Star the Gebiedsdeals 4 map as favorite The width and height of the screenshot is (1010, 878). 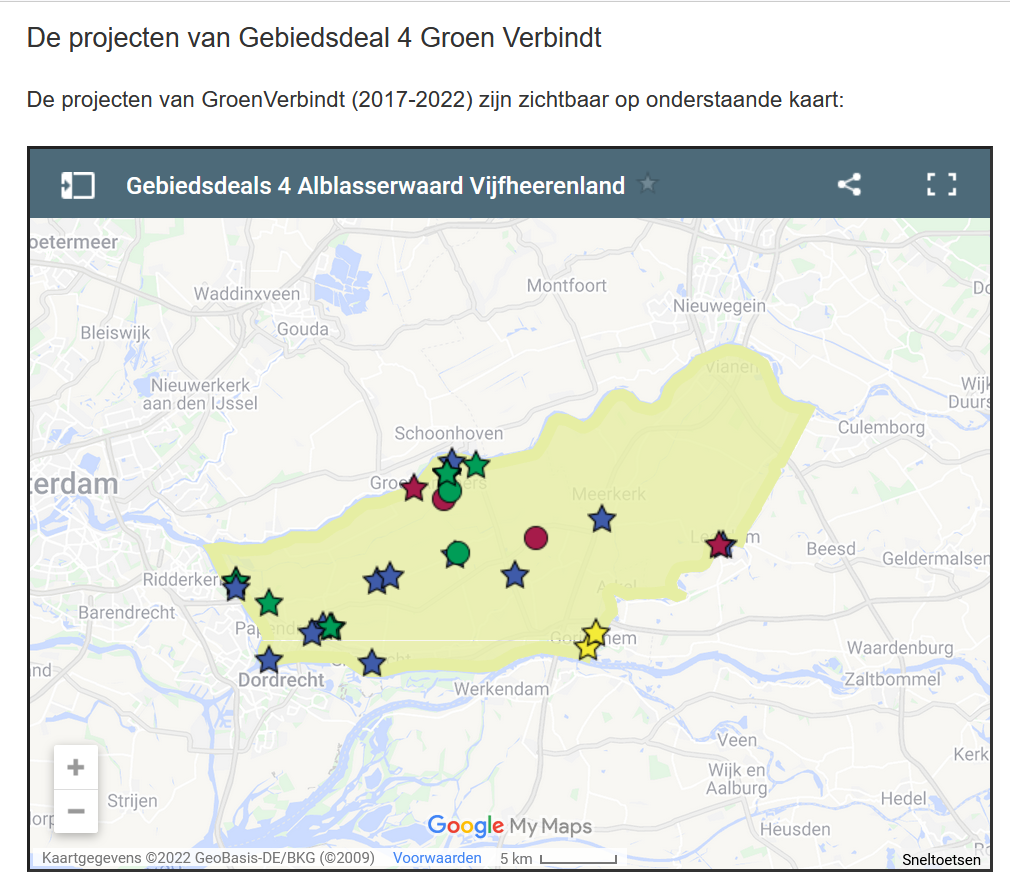tap(649, 185)
